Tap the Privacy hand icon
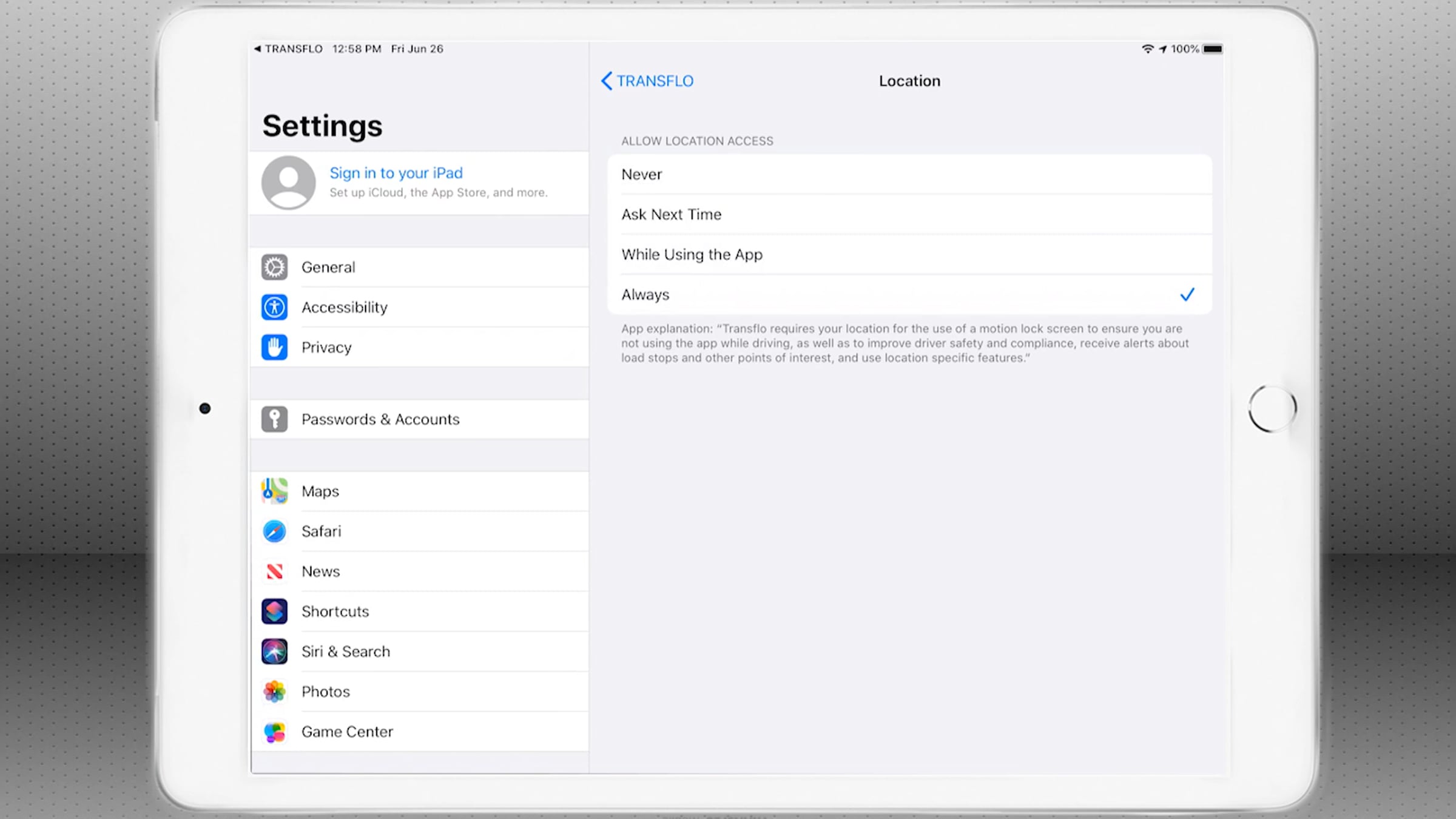The height and width of the screenshot is (819, 1456). 274,348
